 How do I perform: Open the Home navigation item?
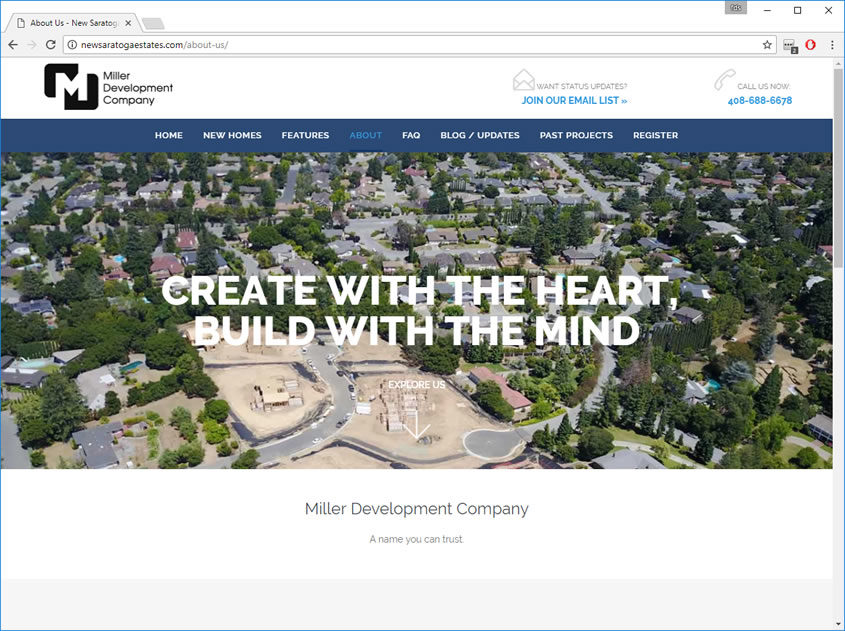coord(168,135)
